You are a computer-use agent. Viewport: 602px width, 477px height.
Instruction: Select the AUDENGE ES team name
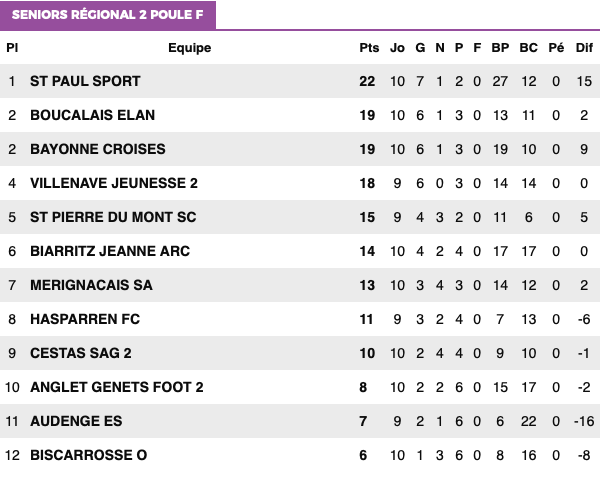coord(76,421)
